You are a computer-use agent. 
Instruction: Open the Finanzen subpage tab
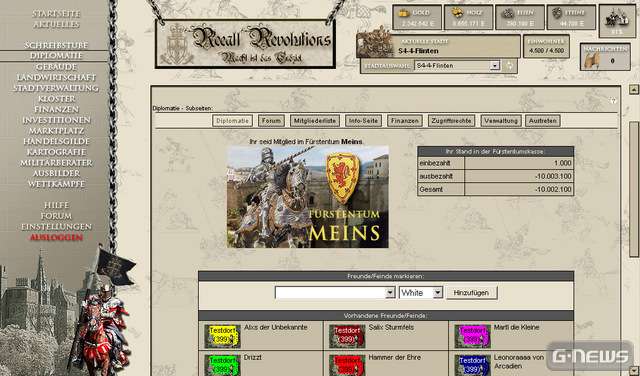(404, 121)
